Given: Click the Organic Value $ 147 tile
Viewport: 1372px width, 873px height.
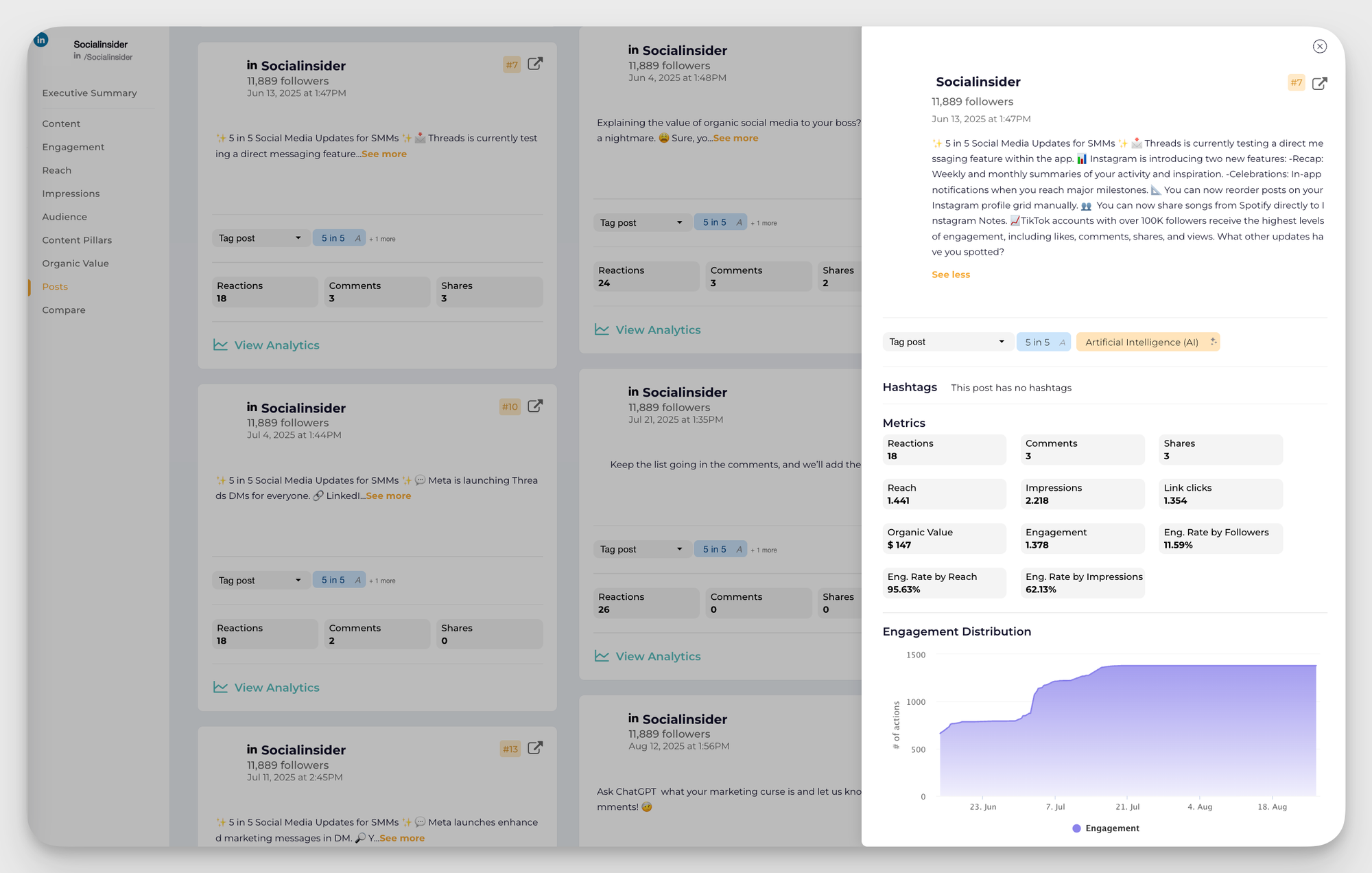Looking at the screenshot, I should pyautogui.click(x=944, y=539).
